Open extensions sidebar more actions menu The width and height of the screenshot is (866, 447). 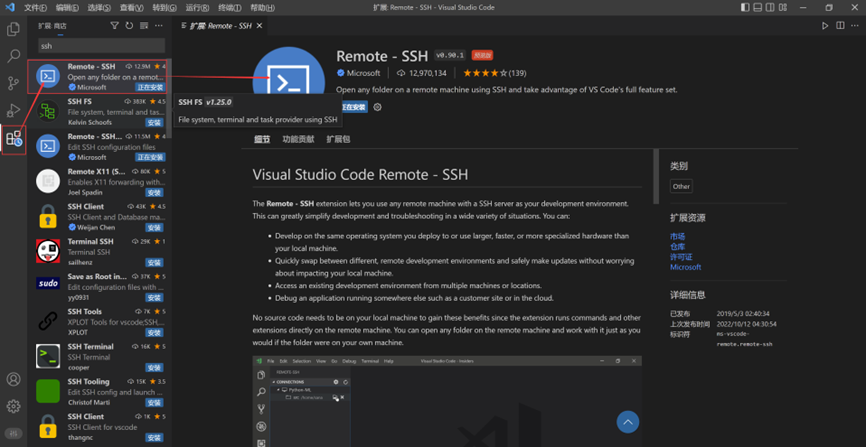click(159, 25)
